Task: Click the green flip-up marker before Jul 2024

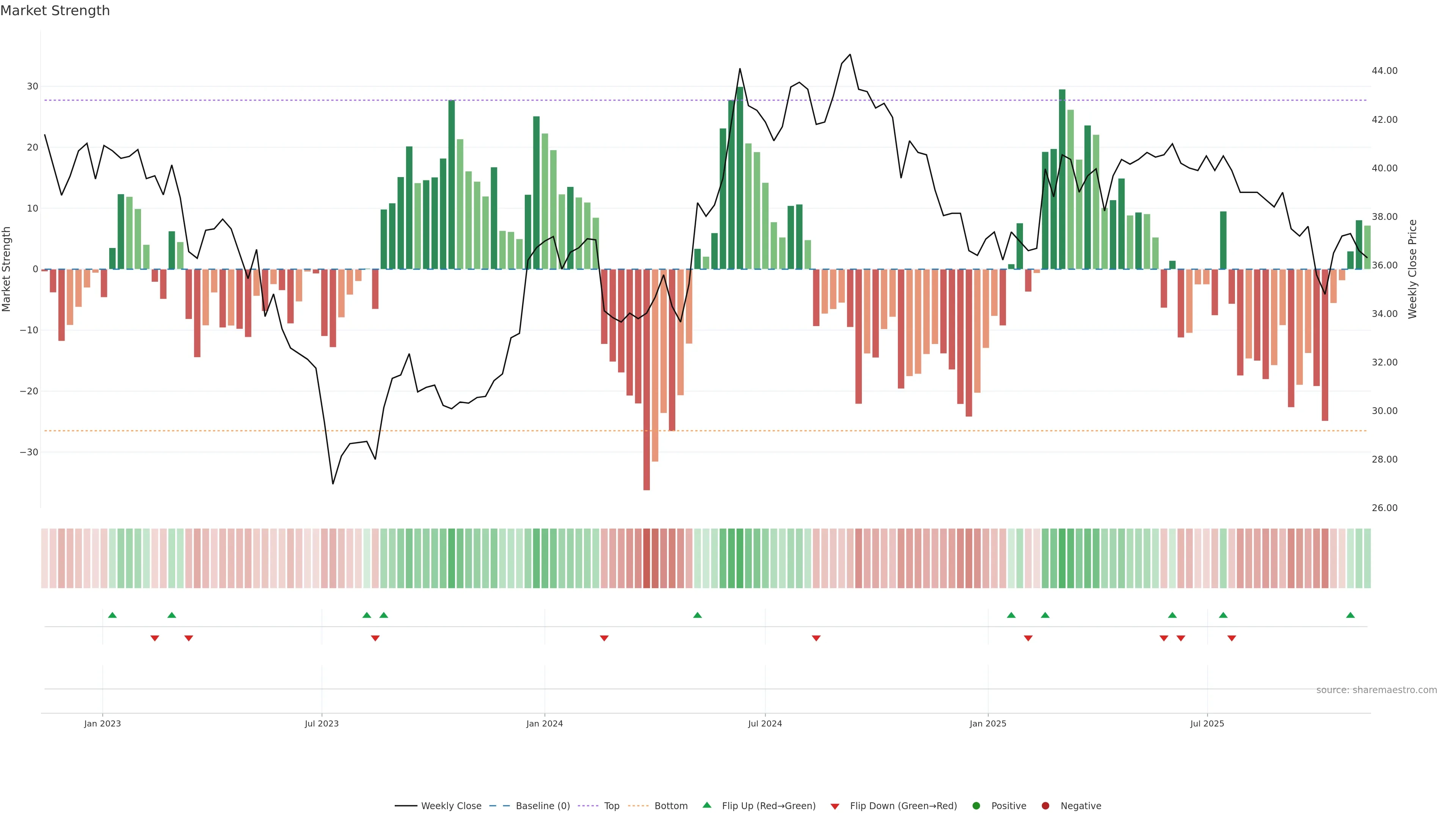Action: [698, 615]
